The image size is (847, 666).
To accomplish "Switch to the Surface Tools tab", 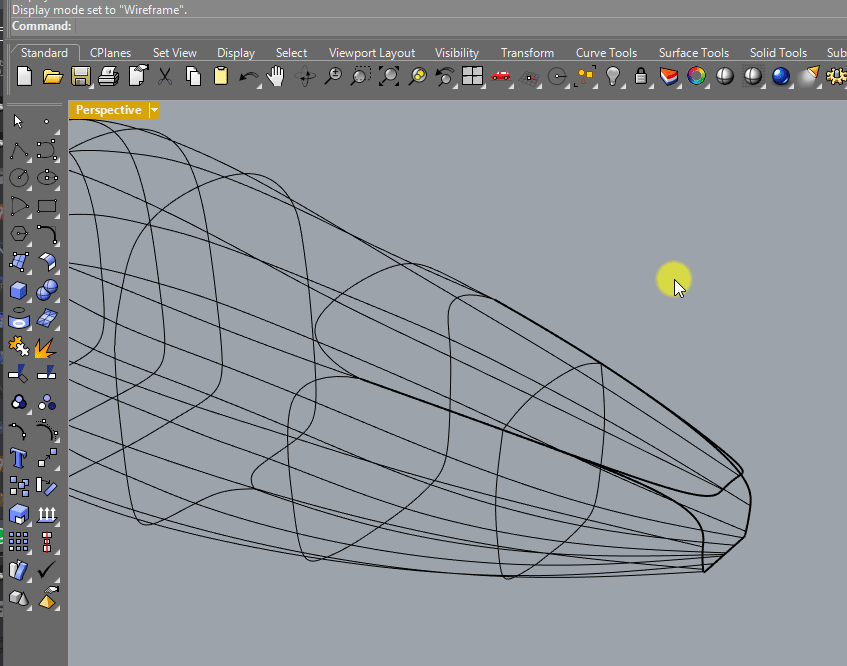I will click(693, 53).
